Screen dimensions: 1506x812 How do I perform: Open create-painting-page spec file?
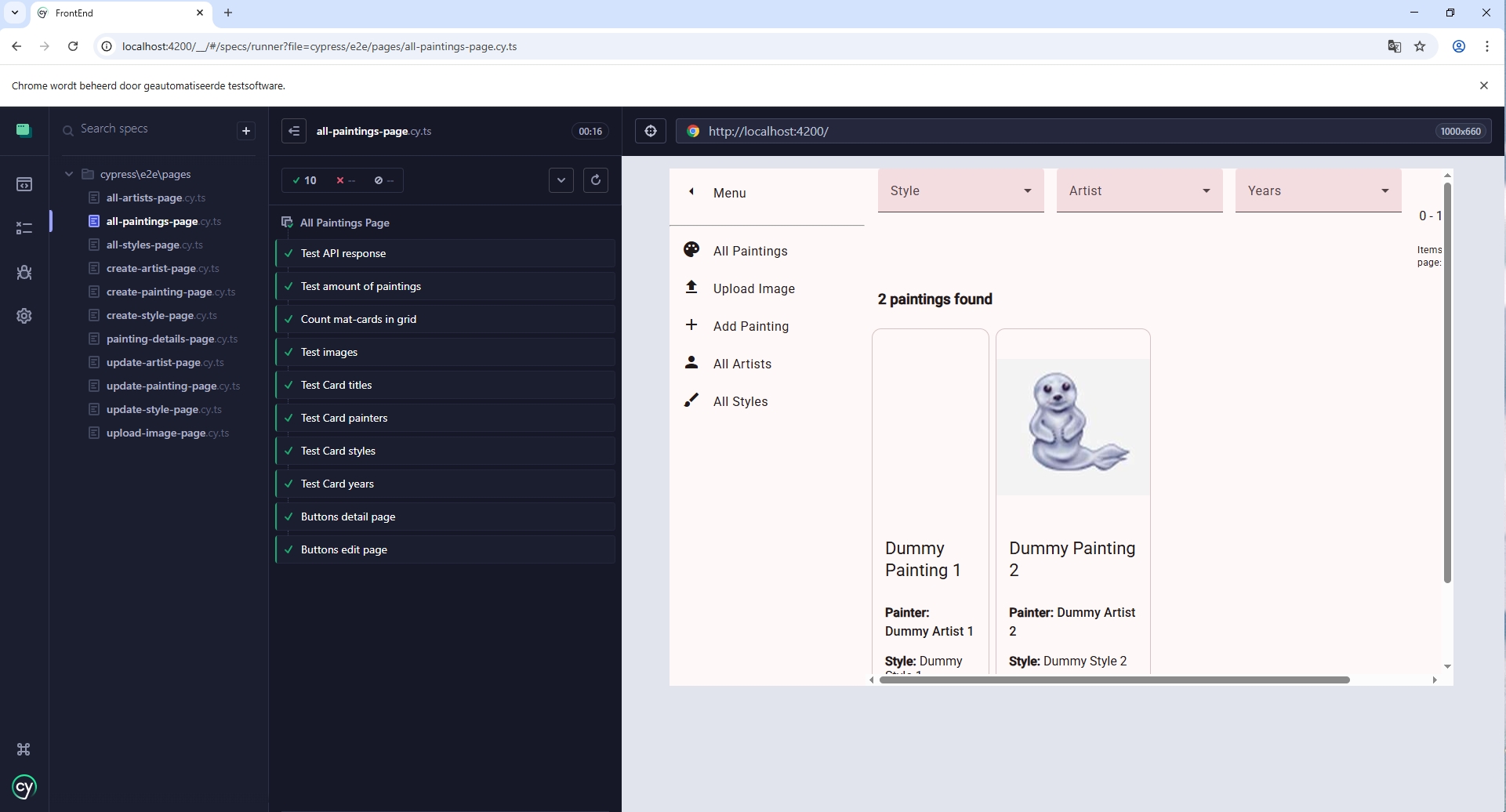tap(159, 292)
